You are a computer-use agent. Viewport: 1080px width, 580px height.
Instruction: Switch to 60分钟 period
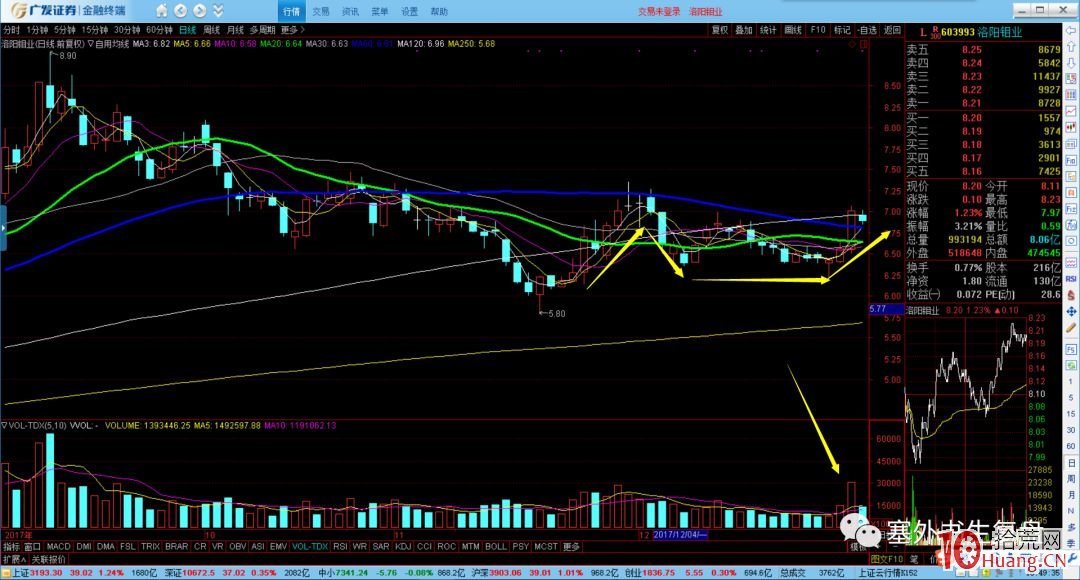[159, 30]
